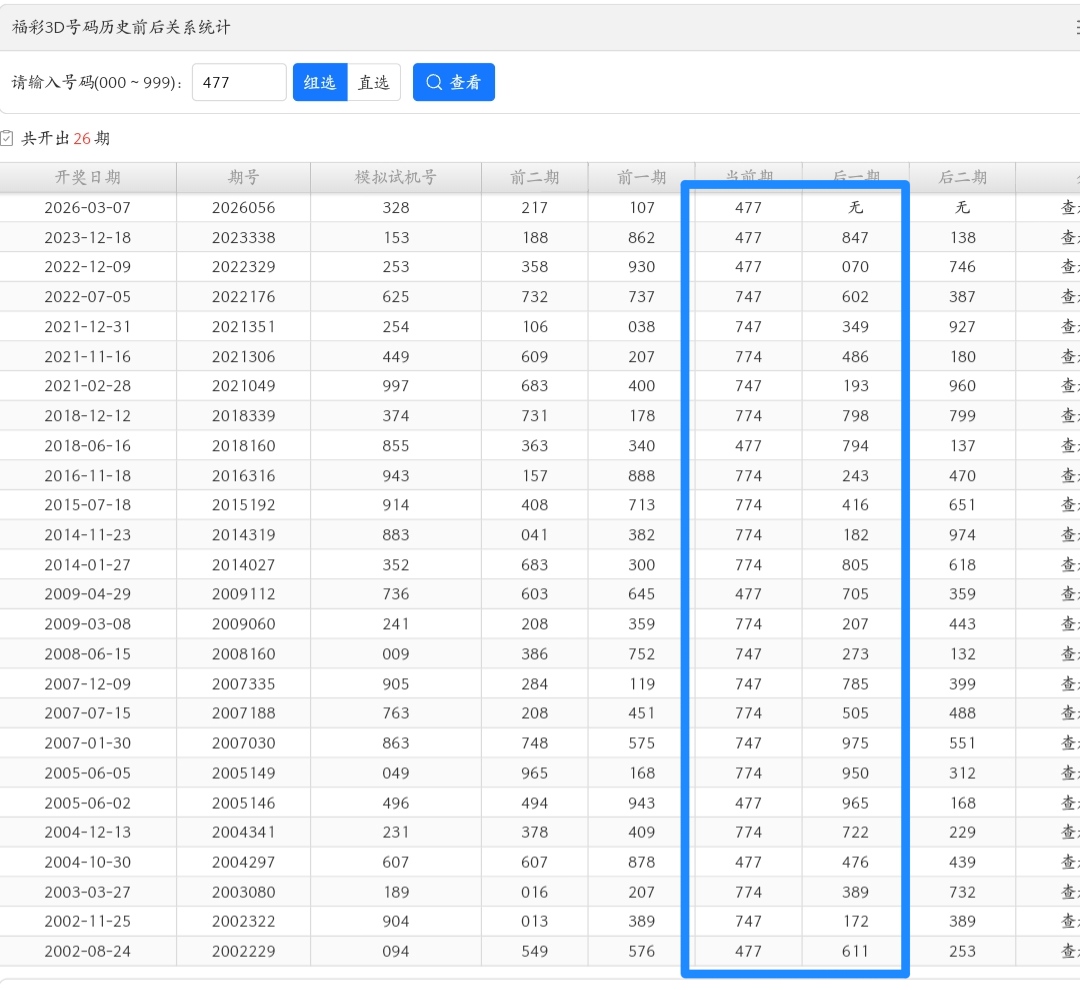Open the 查 link for row 2023-12-18
The image size is (1080, 990).
(1069, 238)
